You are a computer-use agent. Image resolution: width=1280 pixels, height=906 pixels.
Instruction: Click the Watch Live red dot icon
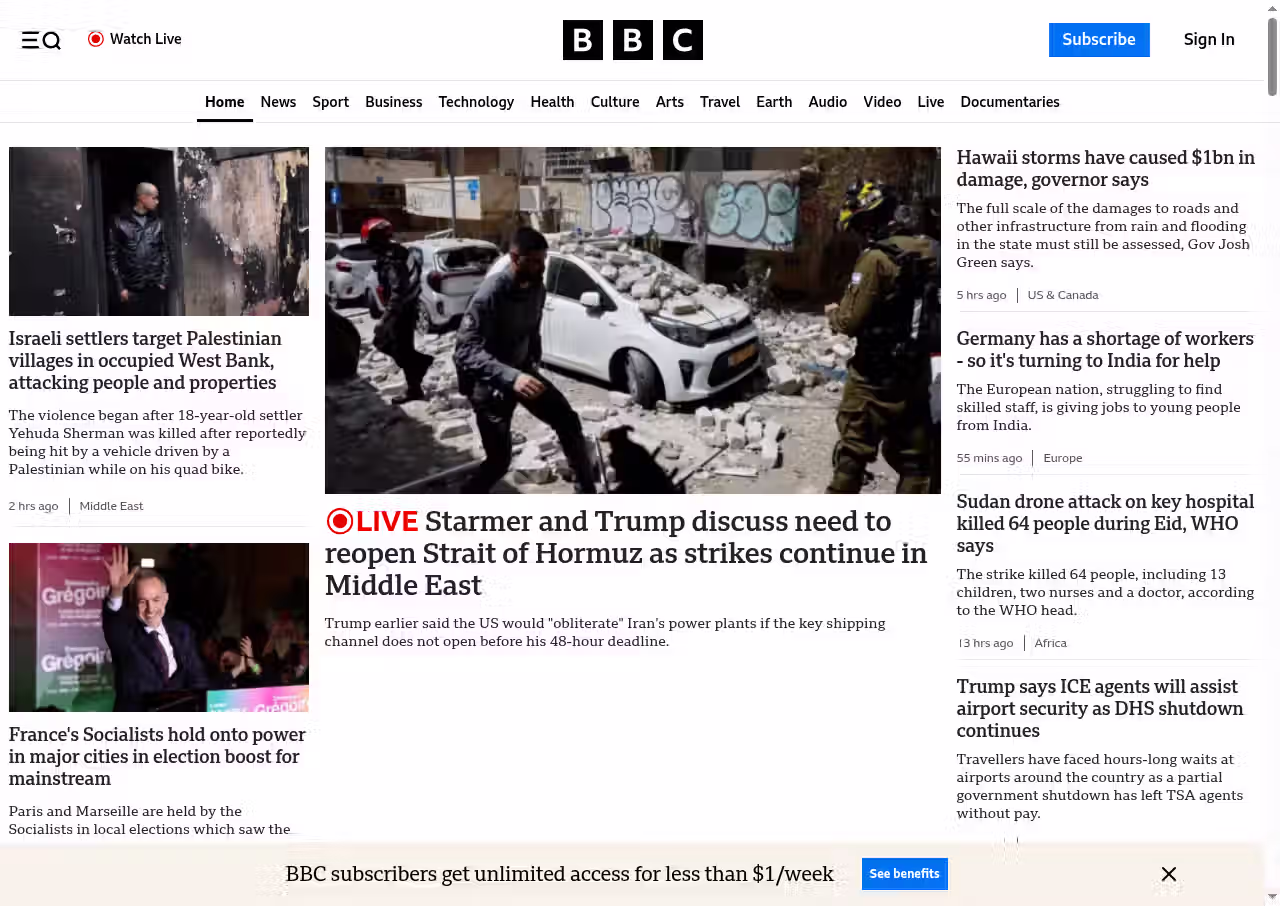[96, 39]
